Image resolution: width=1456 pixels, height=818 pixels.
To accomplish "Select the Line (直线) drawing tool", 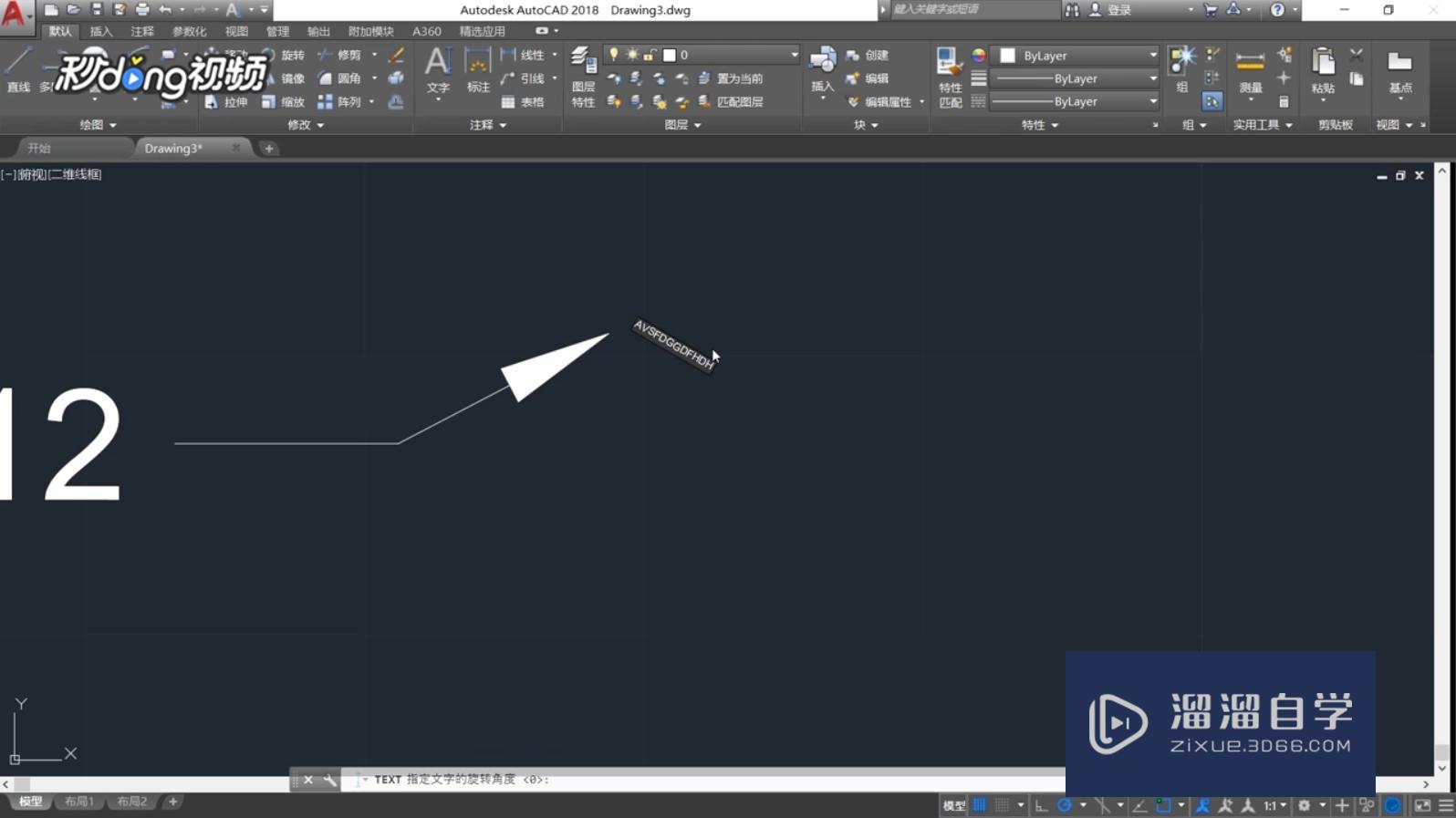I will click(18, 70).
